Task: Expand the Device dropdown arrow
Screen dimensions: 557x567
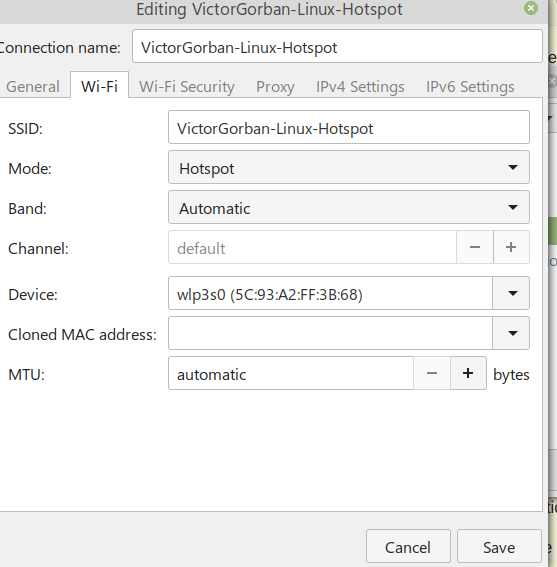Action: click(511, 293)
